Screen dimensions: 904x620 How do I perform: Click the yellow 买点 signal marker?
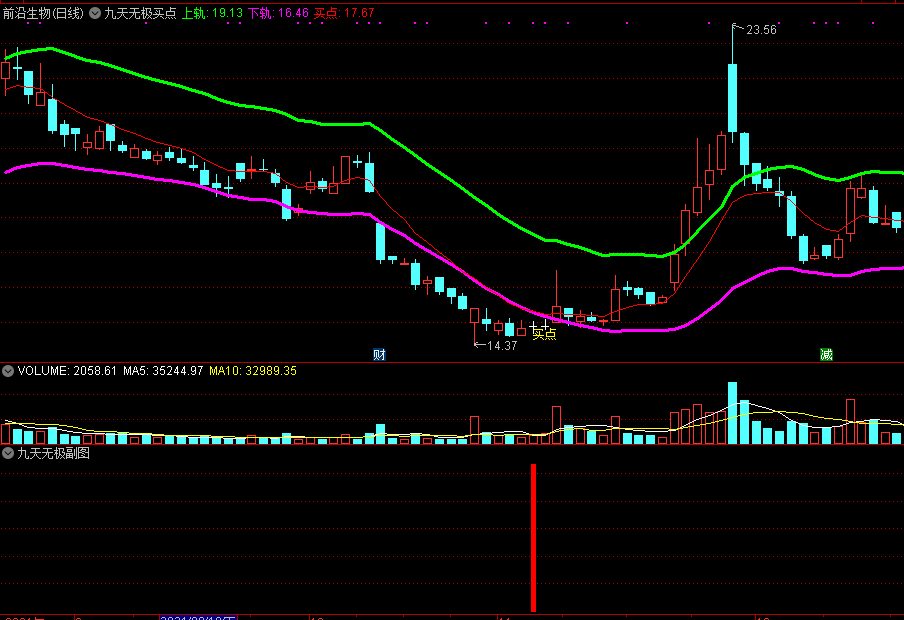[544, 334]
